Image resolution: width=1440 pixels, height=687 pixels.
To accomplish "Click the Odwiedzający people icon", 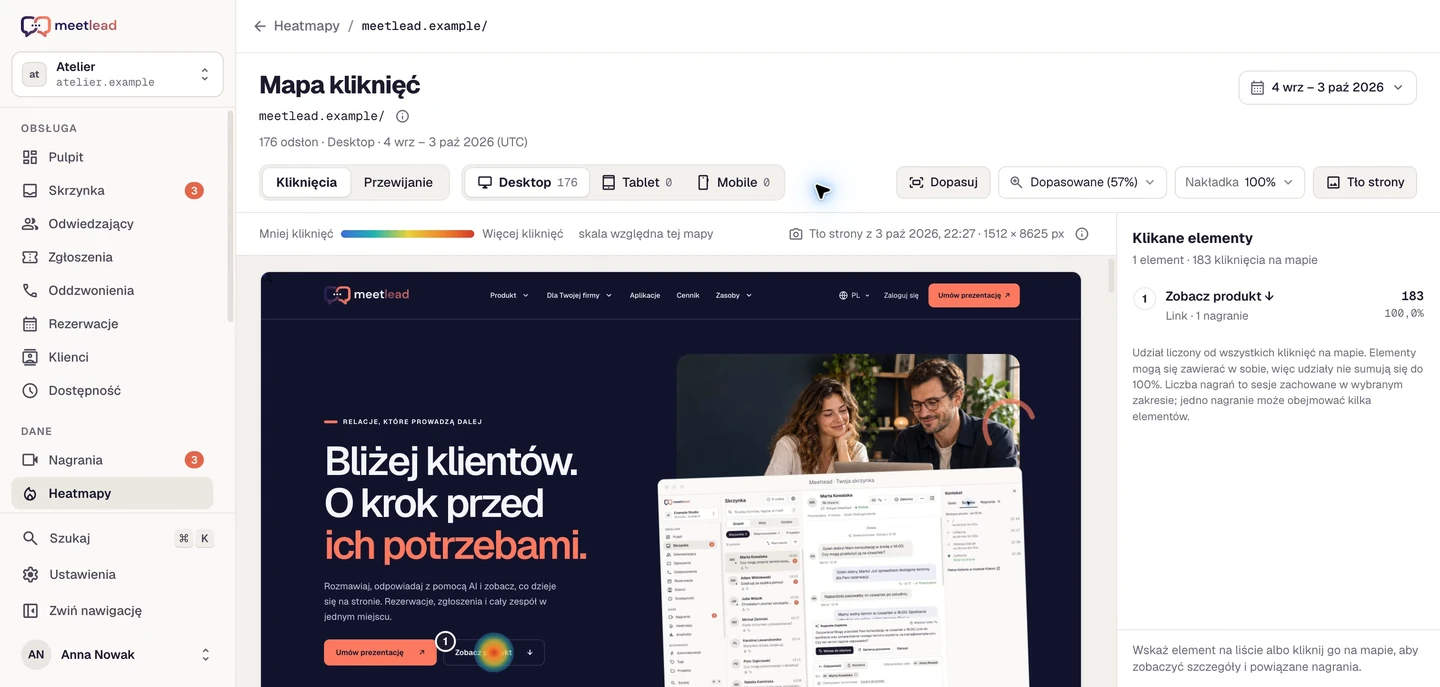I will pos(30,224).
